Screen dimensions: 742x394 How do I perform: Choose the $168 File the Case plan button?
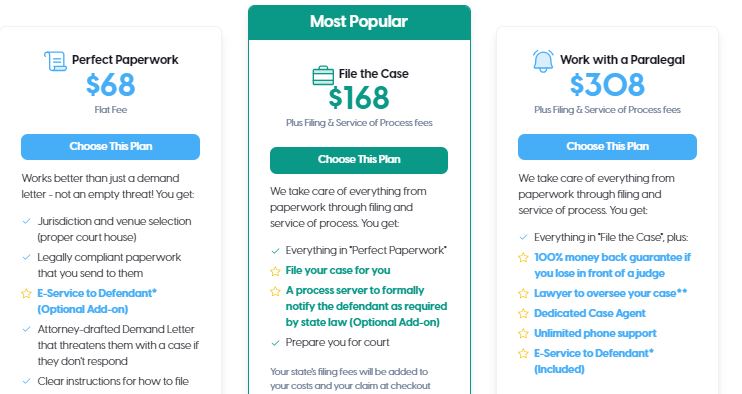tap(359, 160)
